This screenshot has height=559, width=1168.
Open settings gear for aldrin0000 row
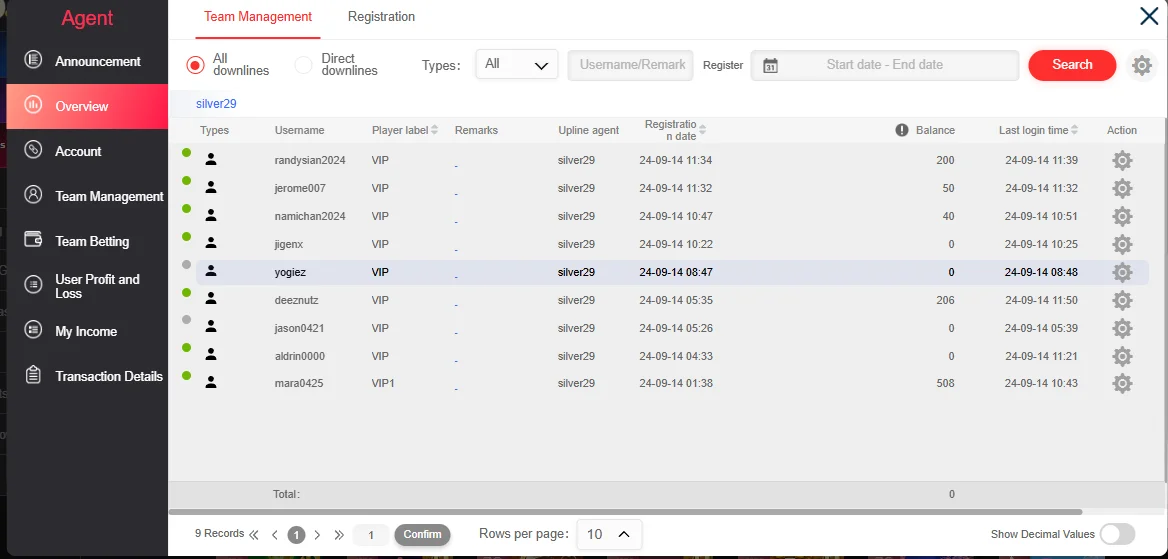coord(1122,356)
